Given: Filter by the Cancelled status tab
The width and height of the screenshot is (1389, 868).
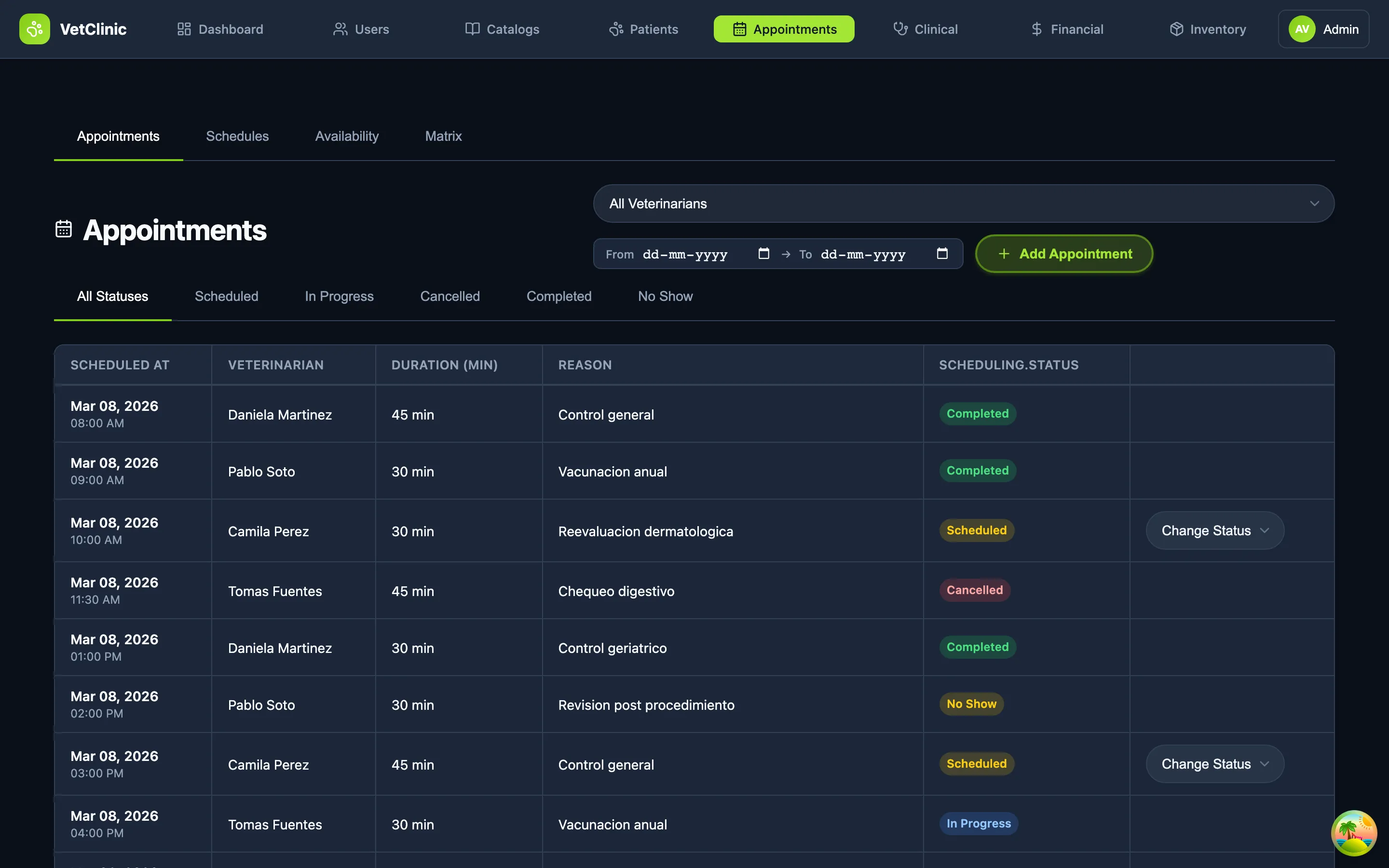Looking at the screenshot, I should [x=449, y=296].
